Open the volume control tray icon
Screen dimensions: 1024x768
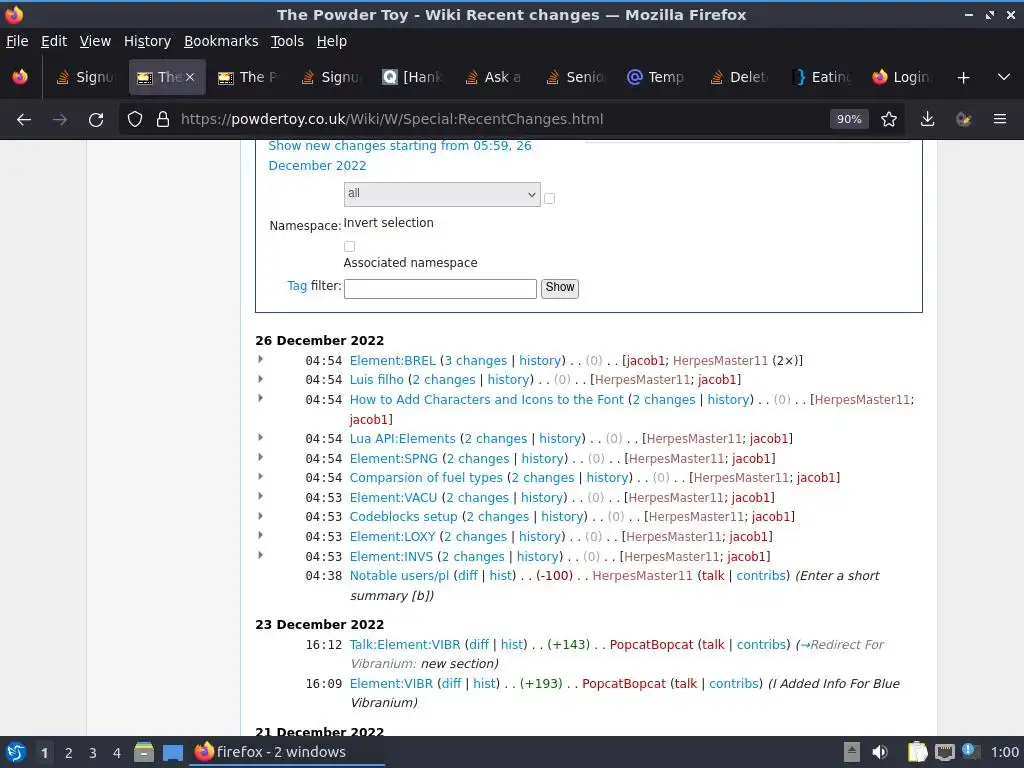(880, 752)
